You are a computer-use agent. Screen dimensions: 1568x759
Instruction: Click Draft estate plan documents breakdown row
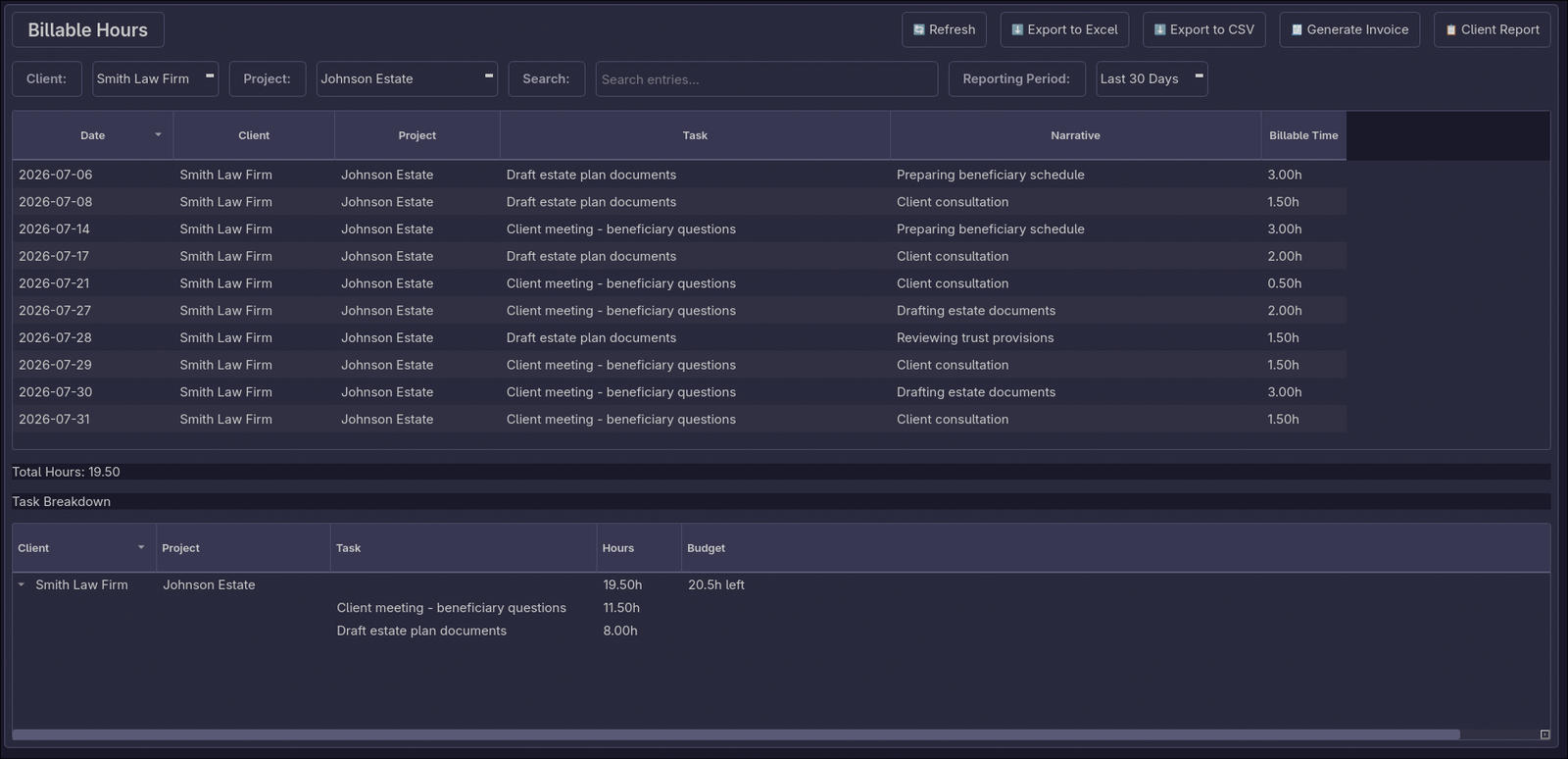pos(421,631)
